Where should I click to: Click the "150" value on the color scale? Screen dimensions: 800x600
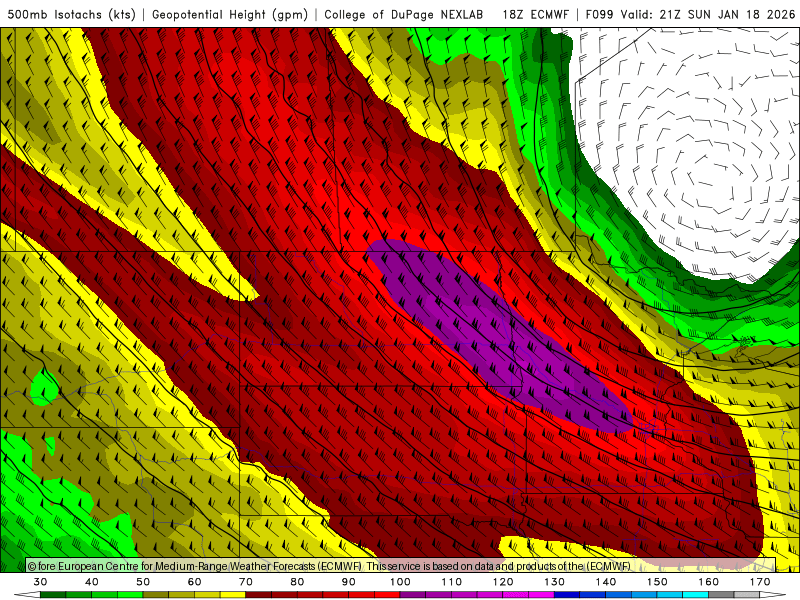(x=657, y=582)
